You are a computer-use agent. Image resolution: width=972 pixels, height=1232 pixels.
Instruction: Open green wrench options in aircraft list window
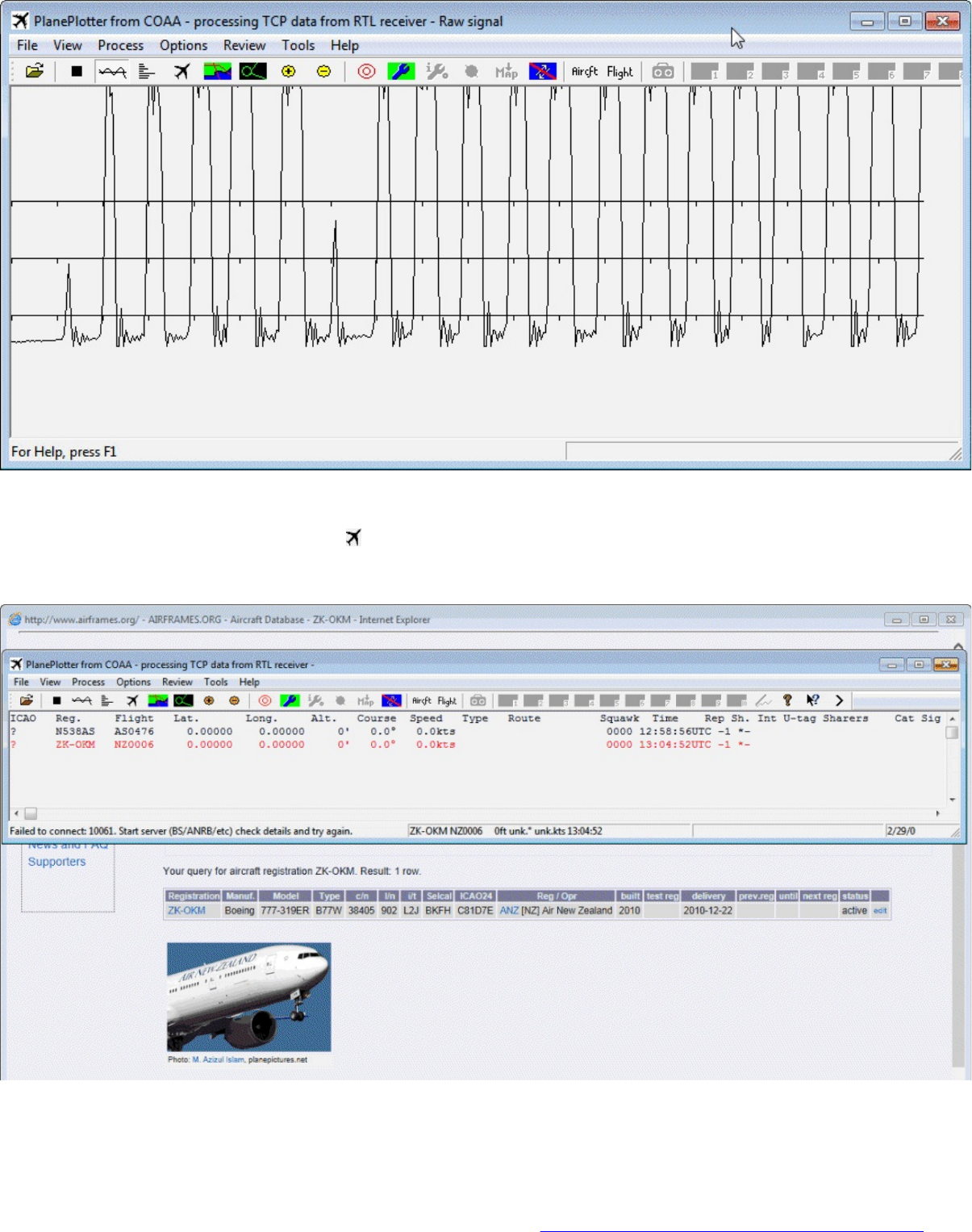(290, 700)
